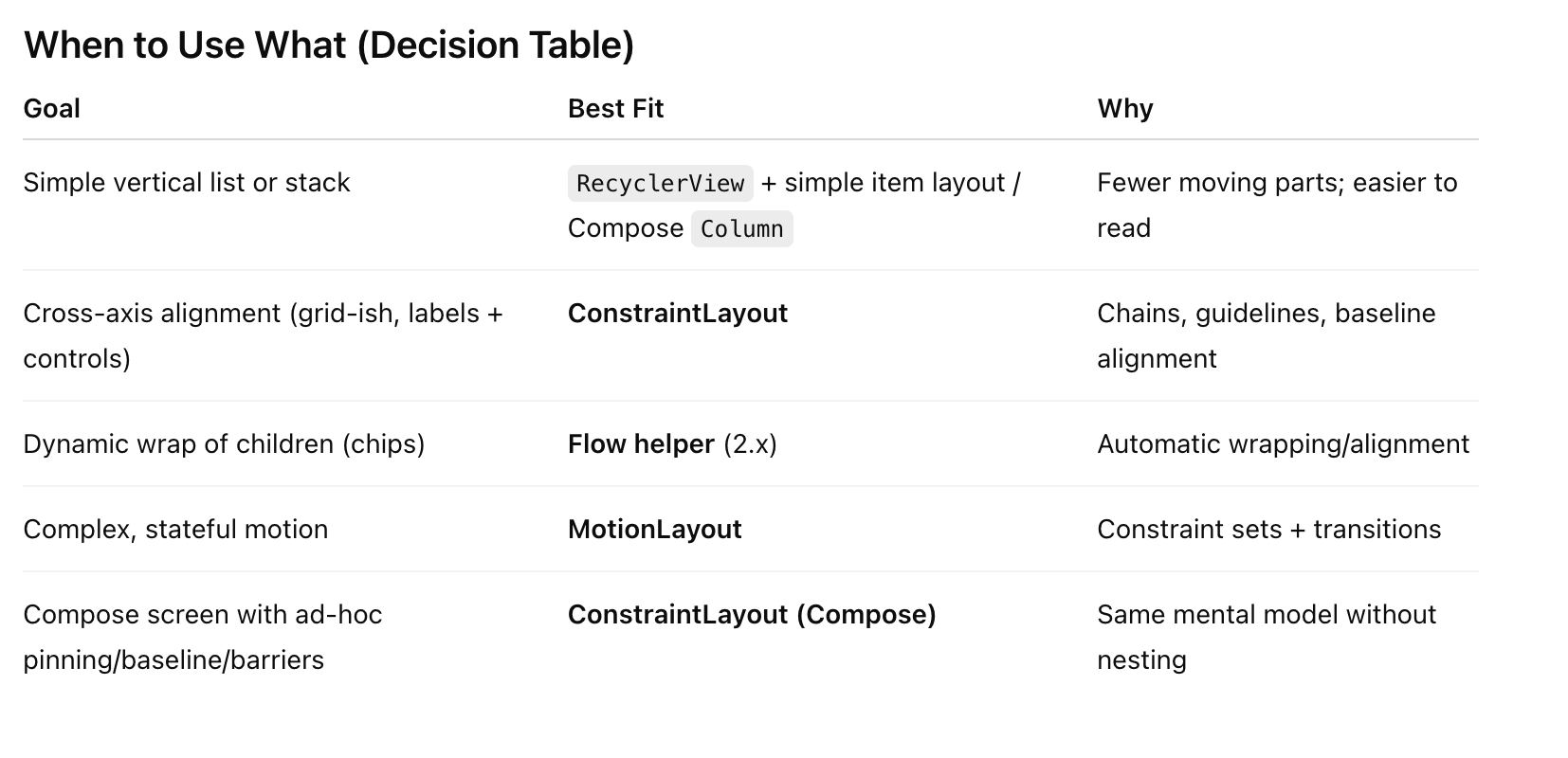Click "Complex, stateful motion" goal

175,530
